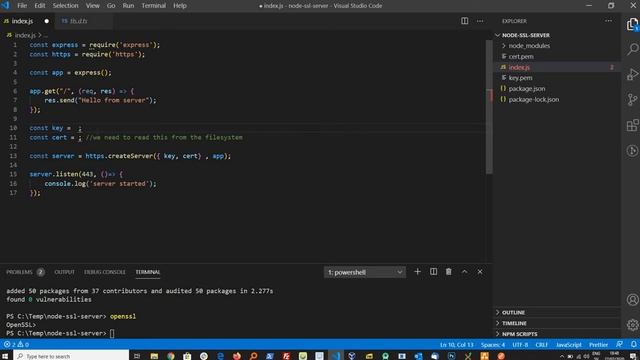The width and height of the screenshot is (640, 360).
Task: Open the Run and Debug view
Action: 632,74
